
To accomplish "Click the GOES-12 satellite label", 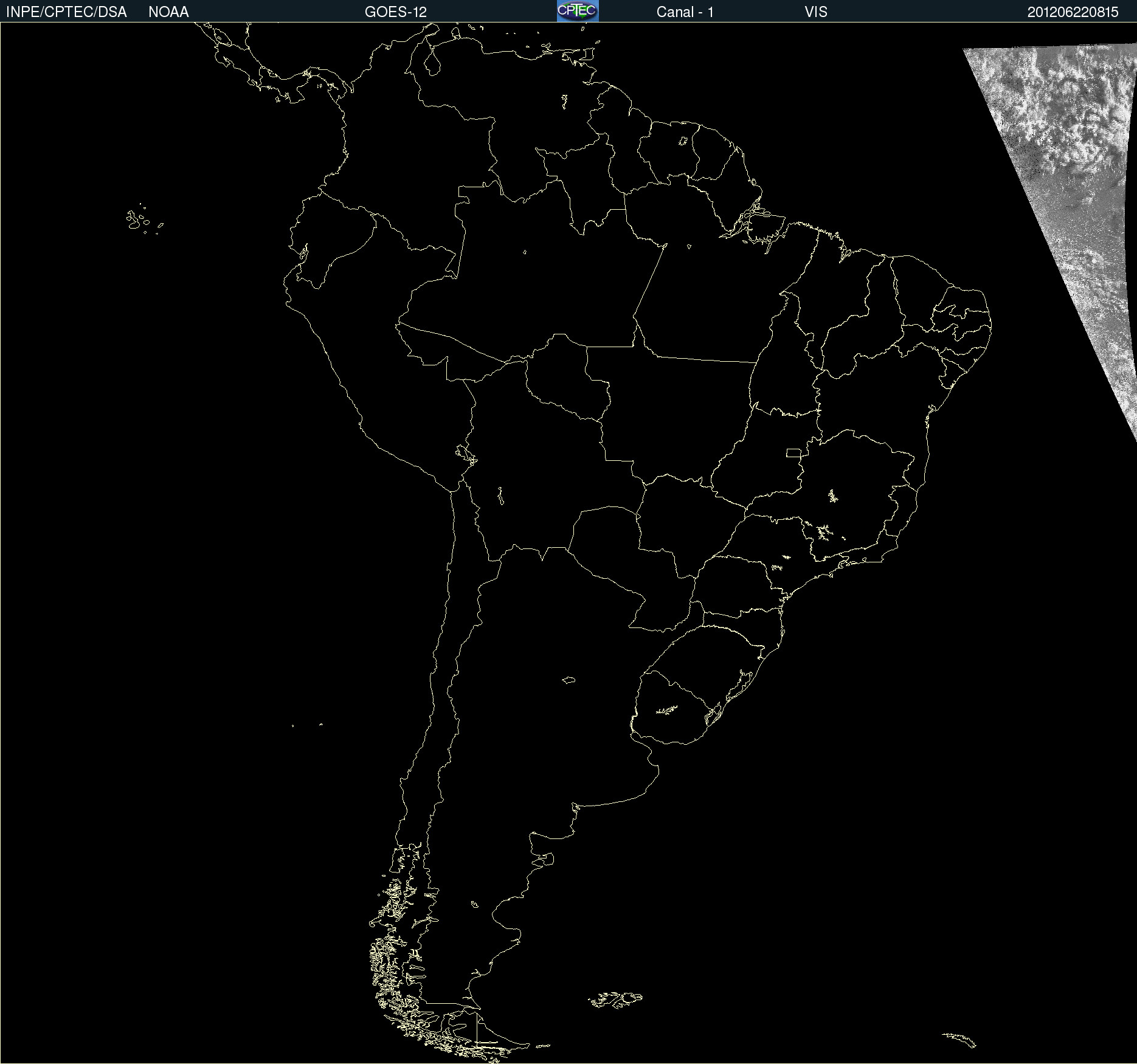I will tap(396, 12).
